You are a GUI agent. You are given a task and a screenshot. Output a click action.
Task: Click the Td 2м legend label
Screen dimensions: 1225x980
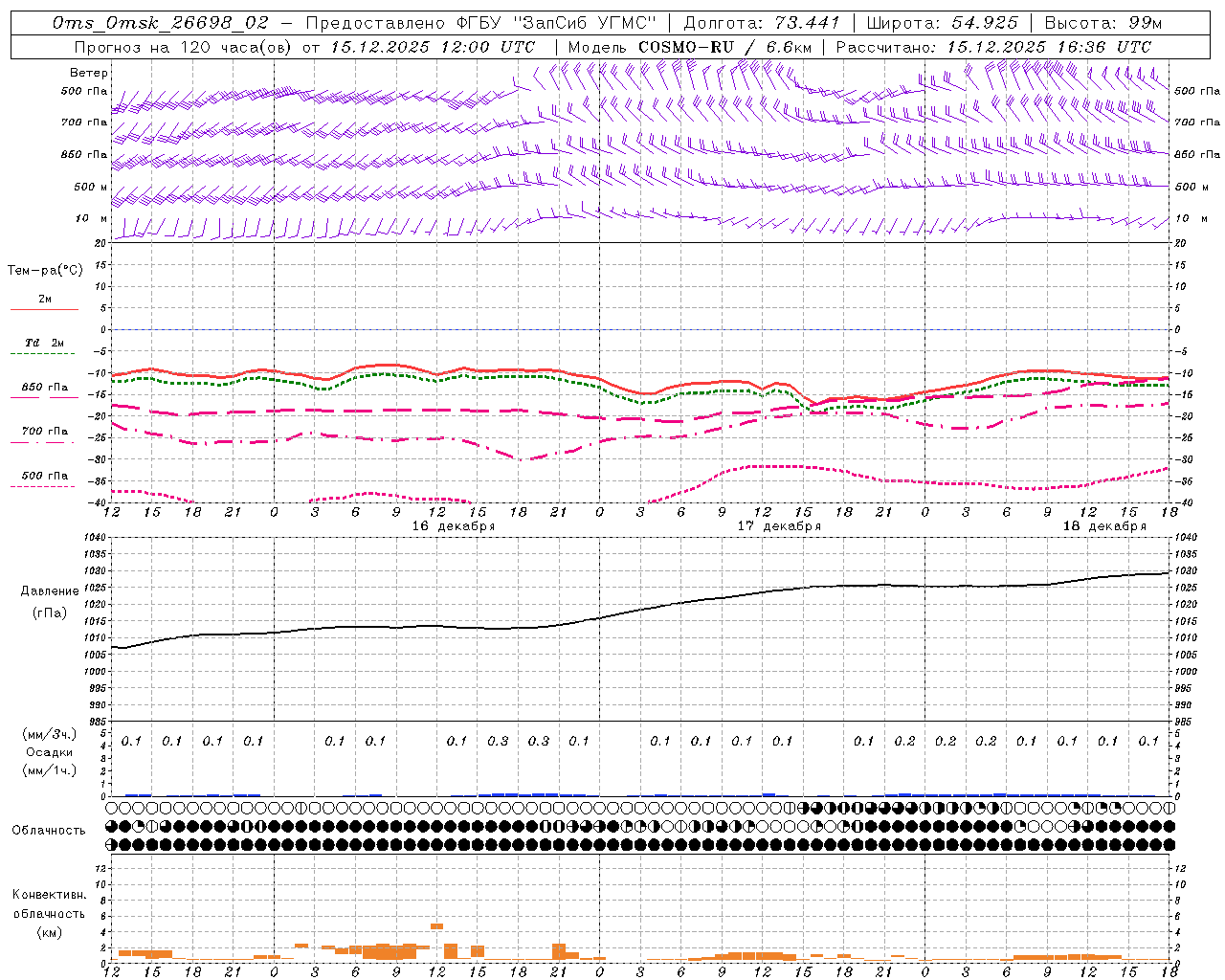(44, 343)
